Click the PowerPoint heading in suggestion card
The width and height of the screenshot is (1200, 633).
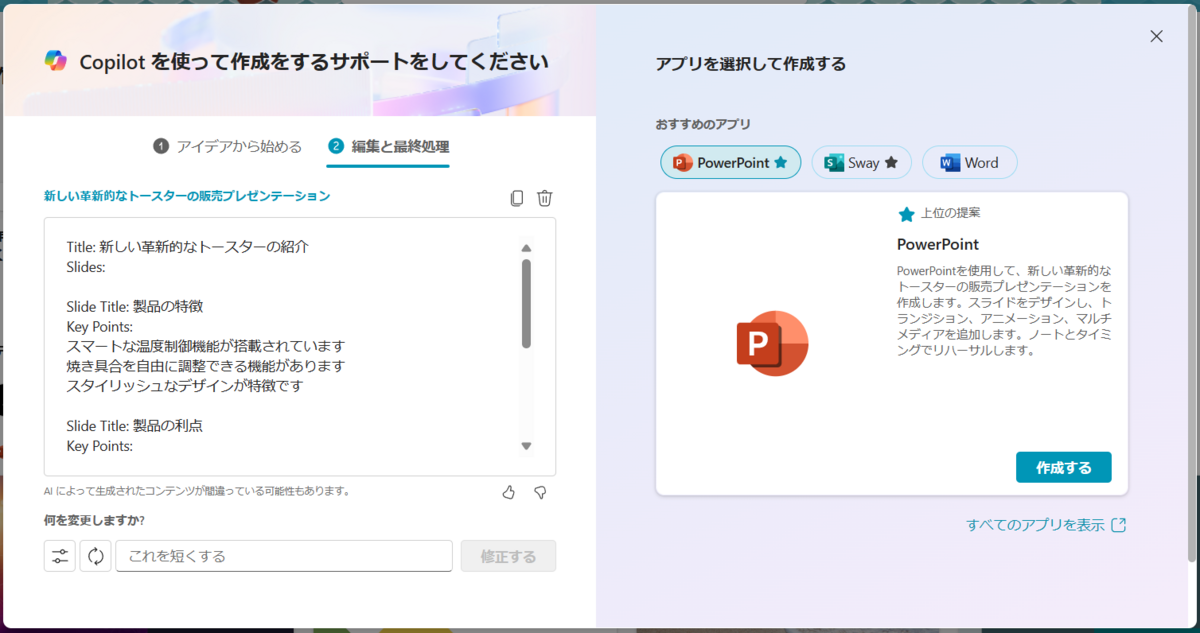click(x=938, y=244)
